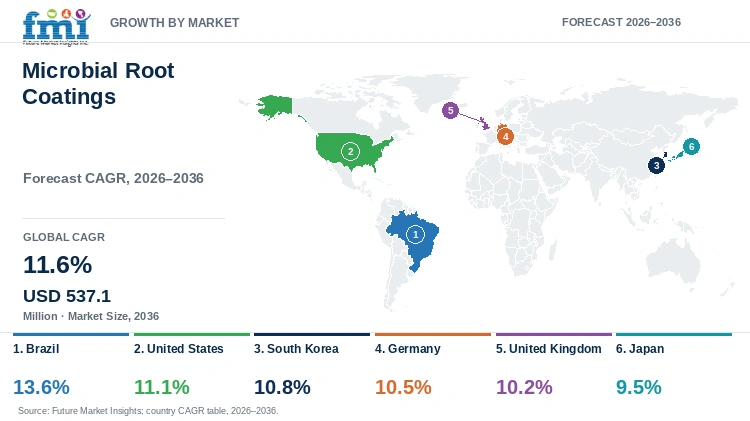Click 'Million · Market Size, 2036' caption
The image size is (750, 421).
point(91,316)
